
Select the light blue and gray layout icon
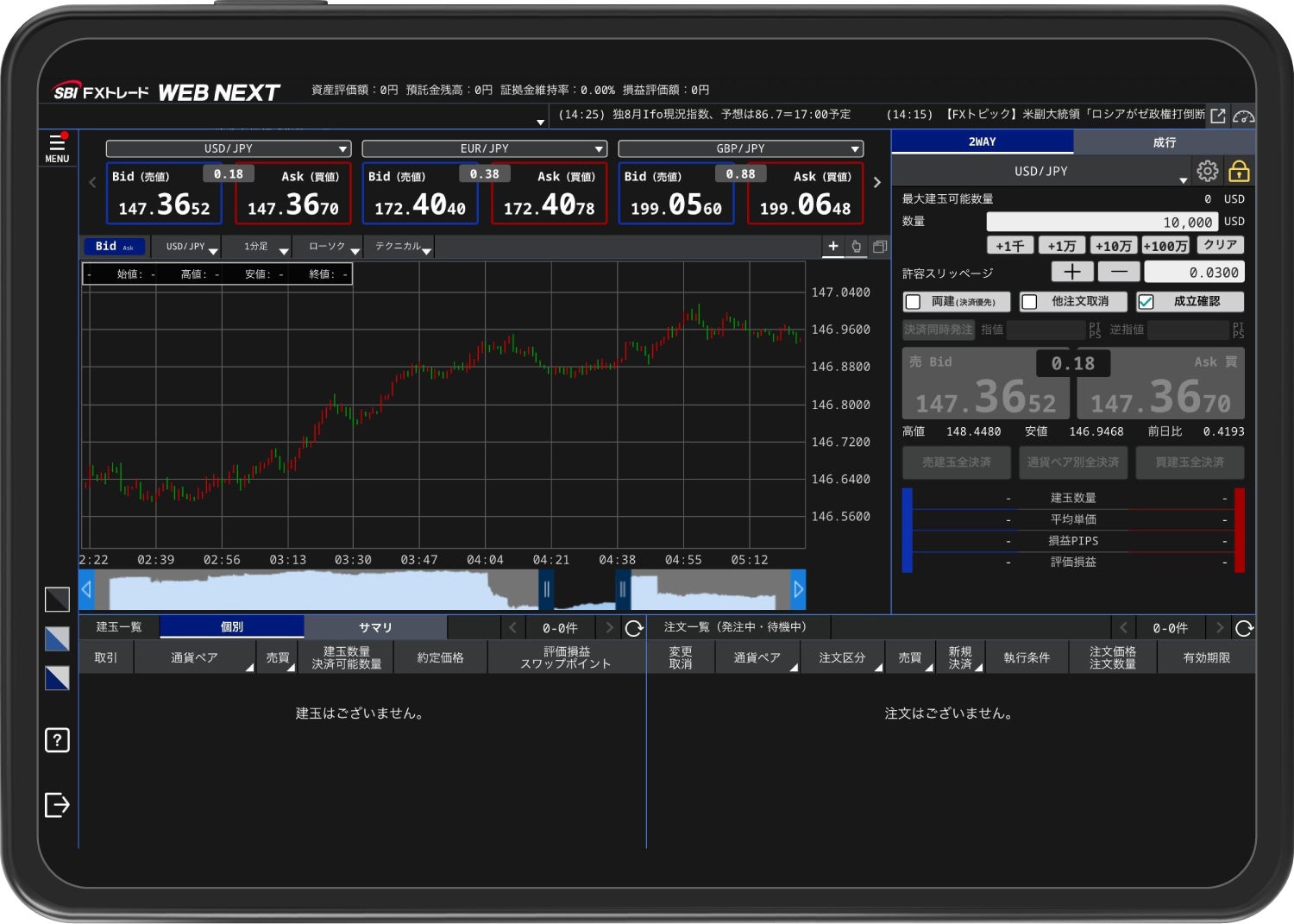(x=57, y=638)
